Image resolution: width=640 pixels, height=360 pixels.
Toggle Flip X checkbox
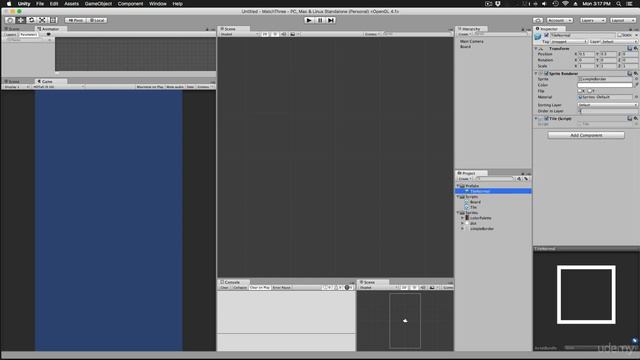[x=580, y=91]
